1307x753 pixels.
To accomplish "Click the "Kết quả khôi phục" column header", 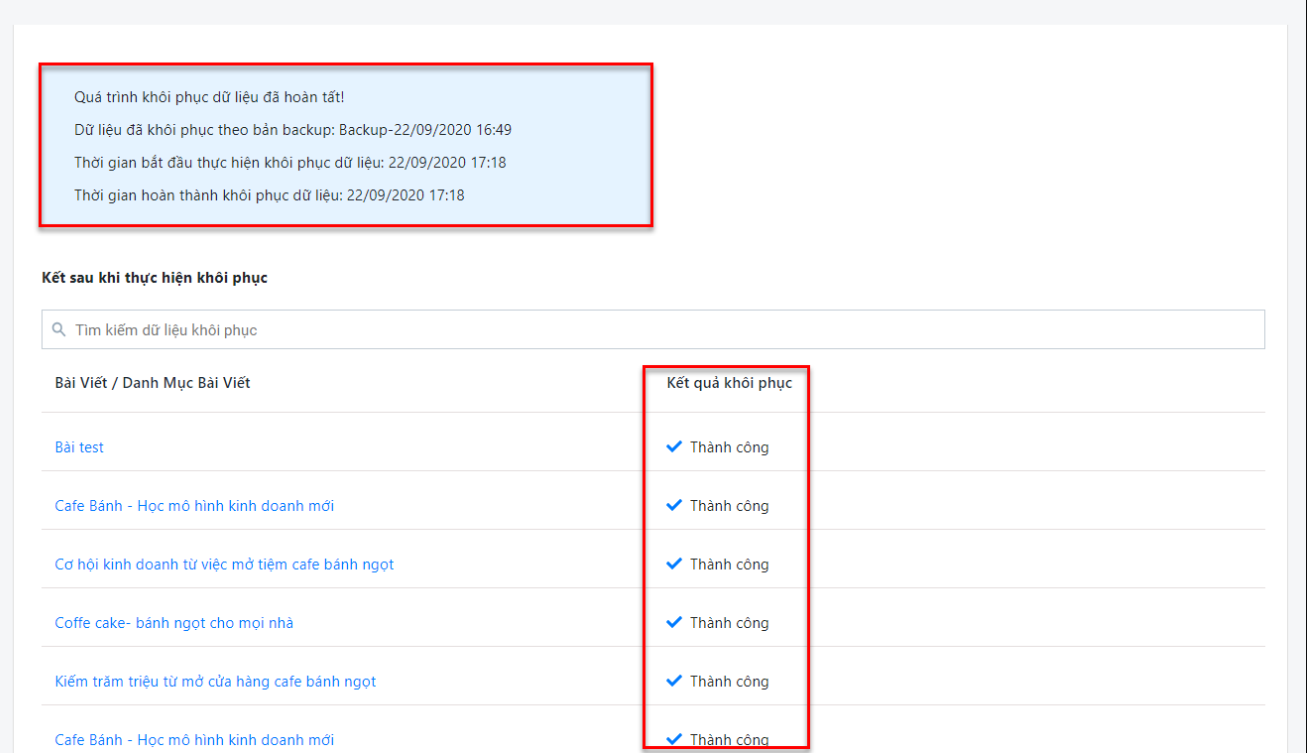I will tap(729, 382).
